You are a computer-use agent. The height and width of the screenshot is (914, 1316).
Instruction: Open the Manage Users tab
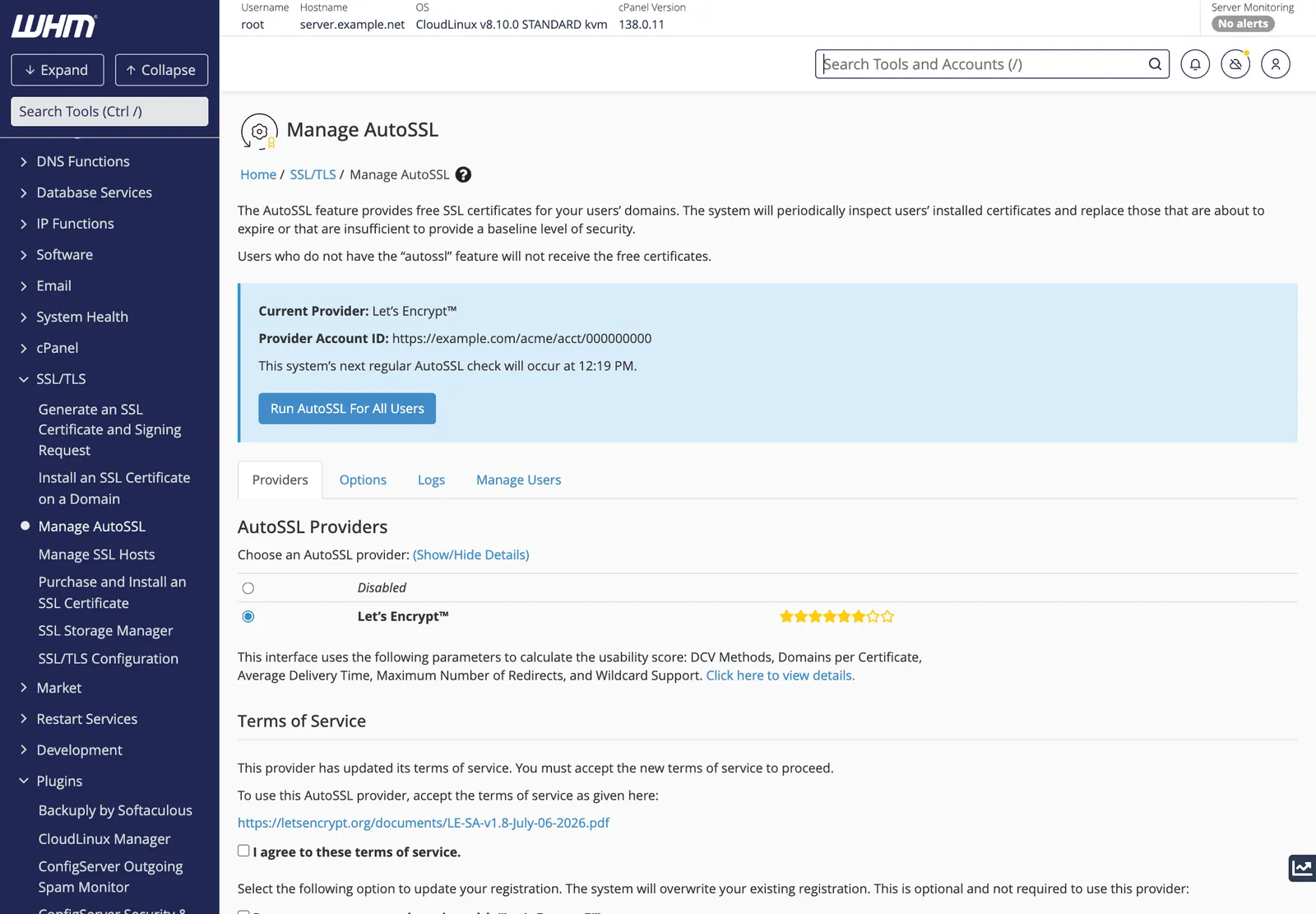[518, 480]
